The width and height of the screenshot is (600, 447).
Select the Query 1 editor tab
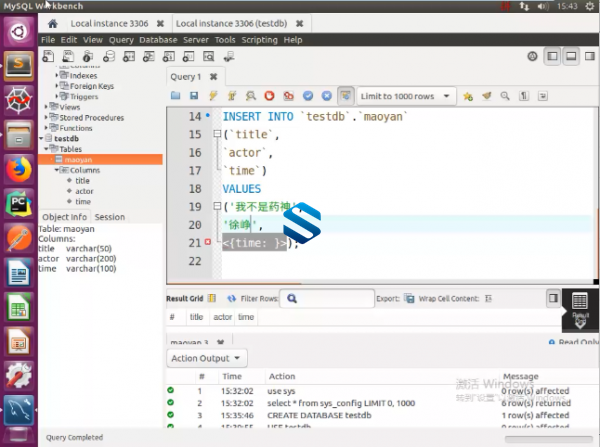point(186,77)
